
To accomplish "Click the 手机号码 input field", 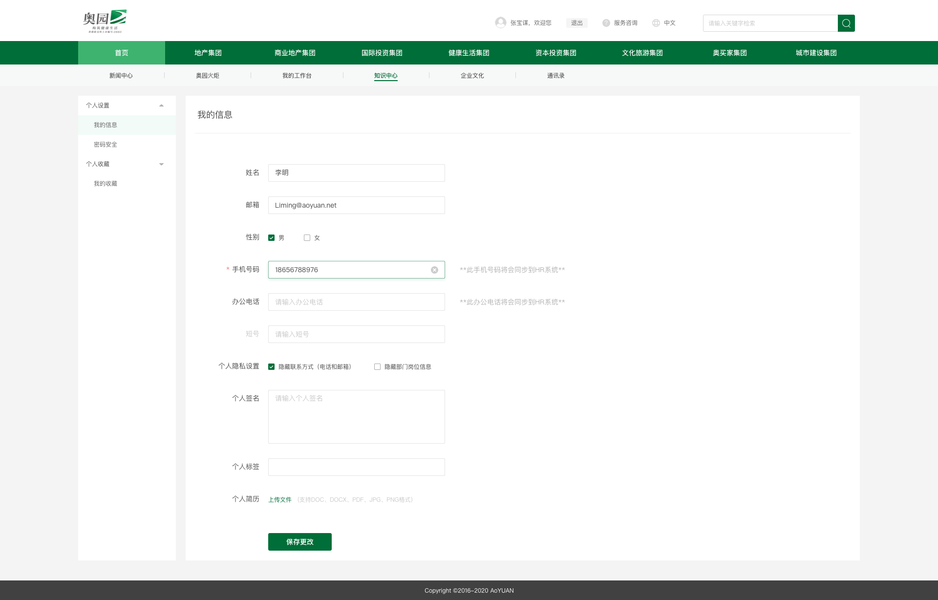I will click(357, 270).
